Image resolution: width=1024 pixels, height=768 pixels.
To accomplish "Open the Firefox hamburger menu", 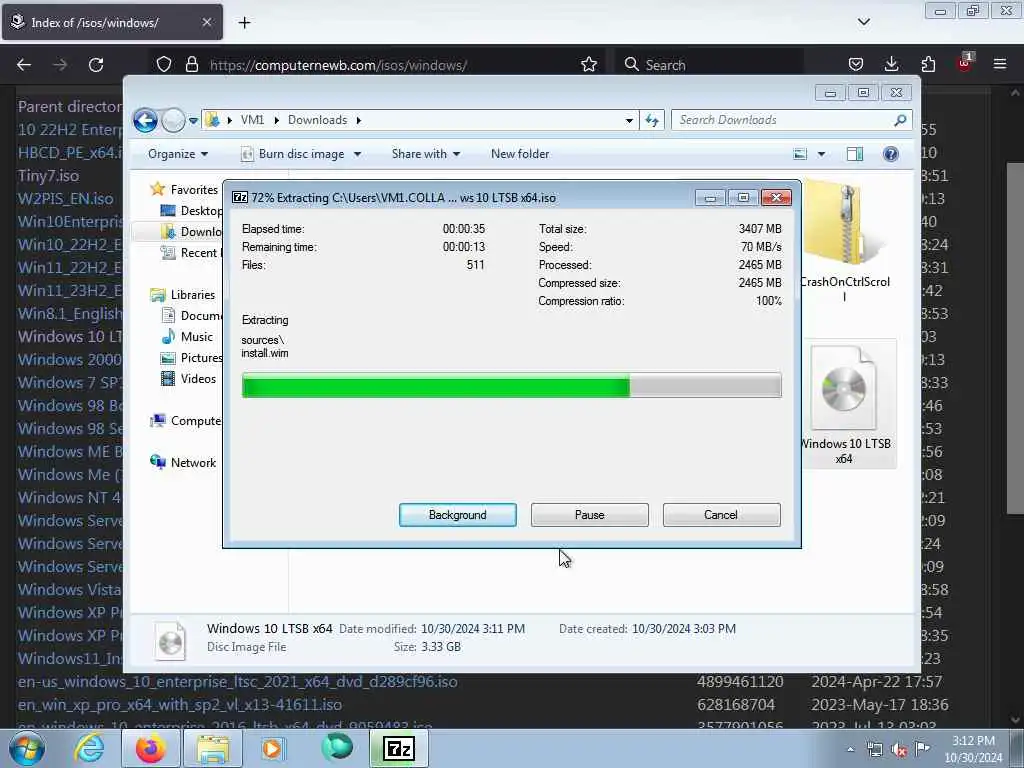I will (x=1000, y=65).
